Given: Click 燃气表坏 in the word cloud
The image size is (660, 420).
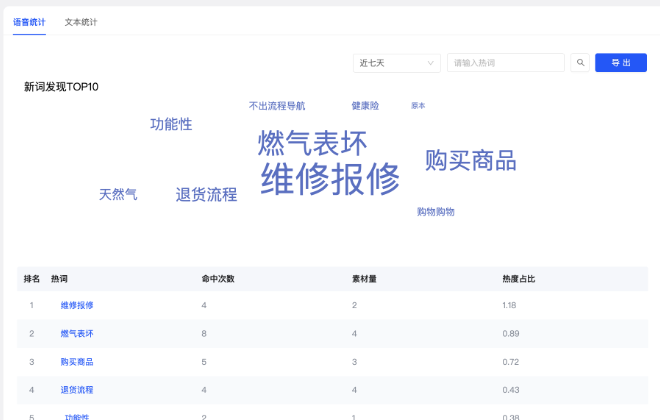Looking at the screenshot, I should click(312, 142).
